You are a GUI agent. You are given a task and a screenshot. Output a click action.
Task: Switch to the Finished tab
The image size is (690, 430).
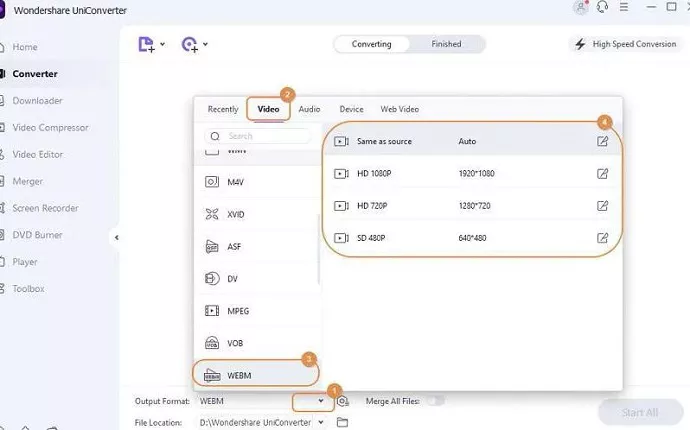pos(446,44)
